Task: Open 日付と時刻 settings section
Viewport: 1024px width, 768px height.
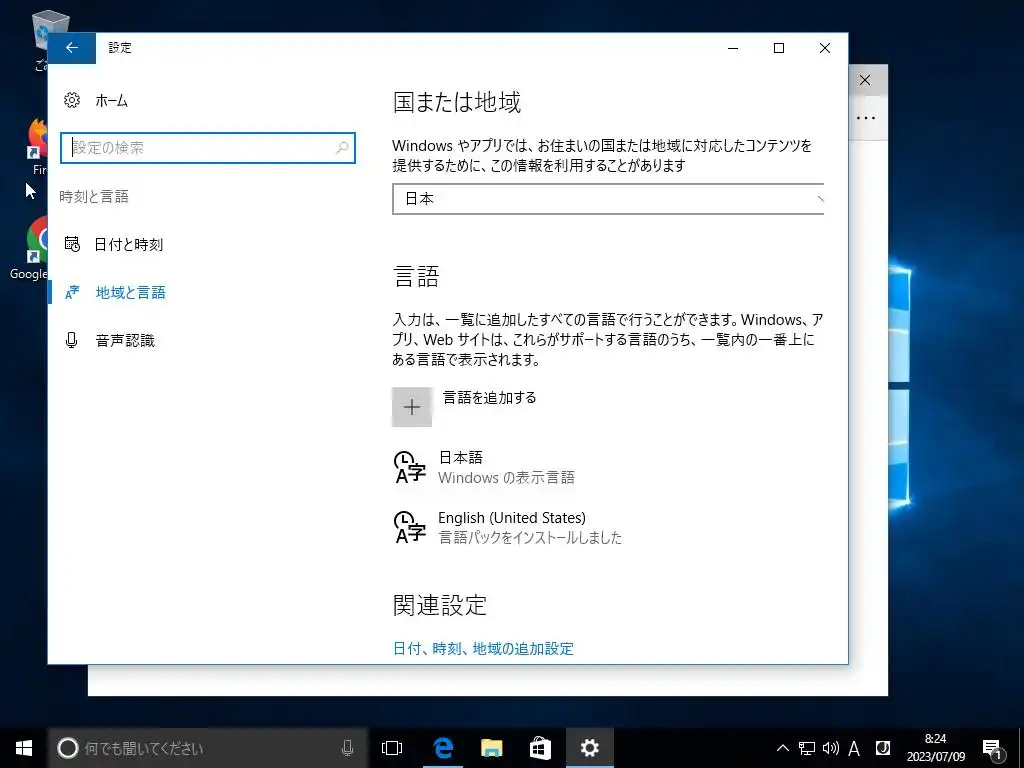Action: 129,244
